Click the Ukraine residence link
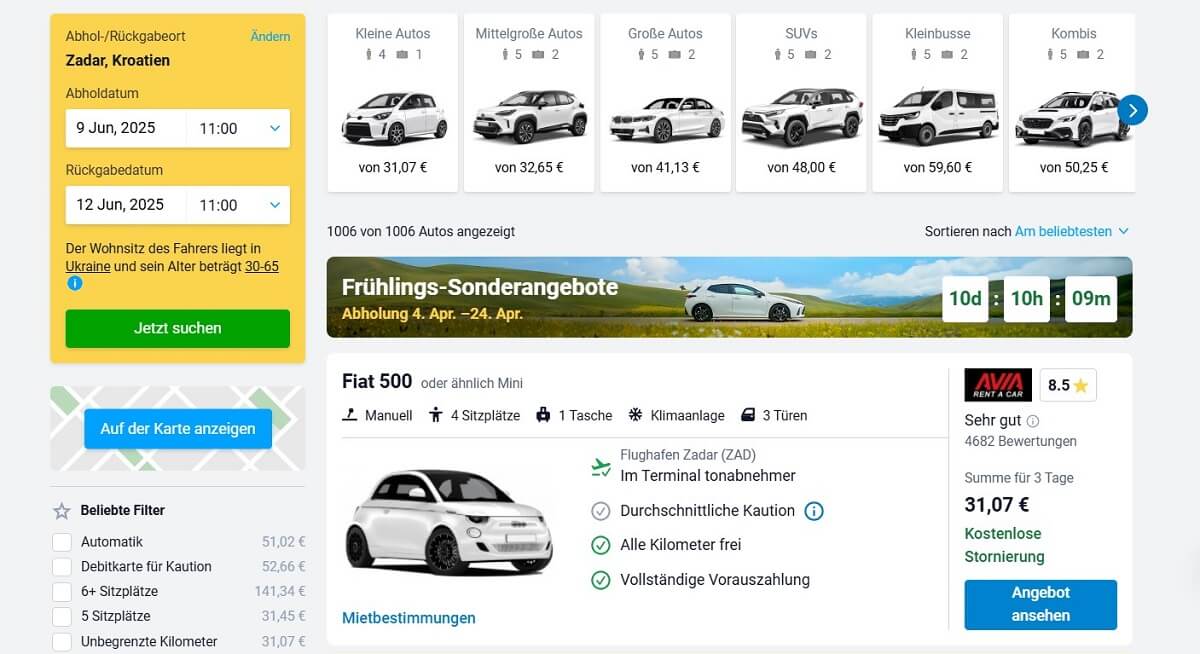Viewport: 1200px width, 654px height. click(x=88, y=267)
